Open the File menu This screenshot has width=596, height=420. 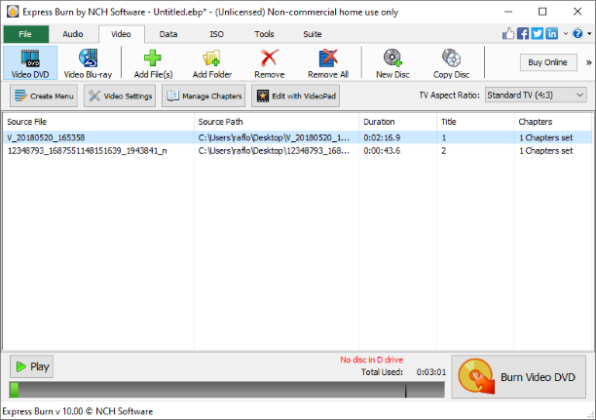click(x=26, y=34)
